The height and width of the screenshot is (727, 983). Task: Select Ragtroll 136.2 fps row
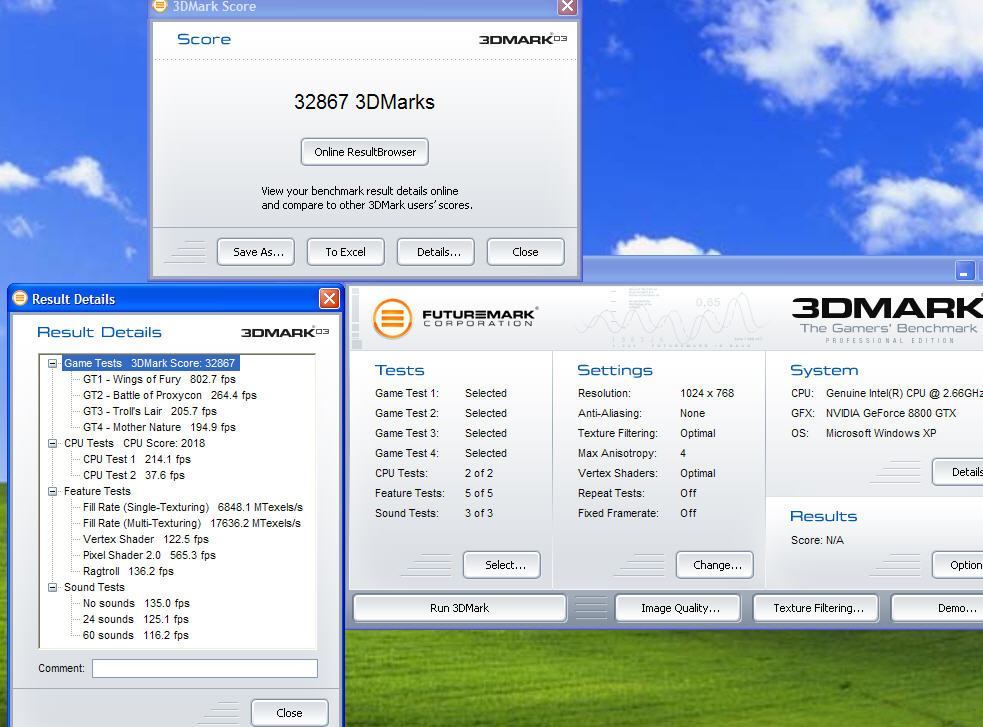point(129,571)
